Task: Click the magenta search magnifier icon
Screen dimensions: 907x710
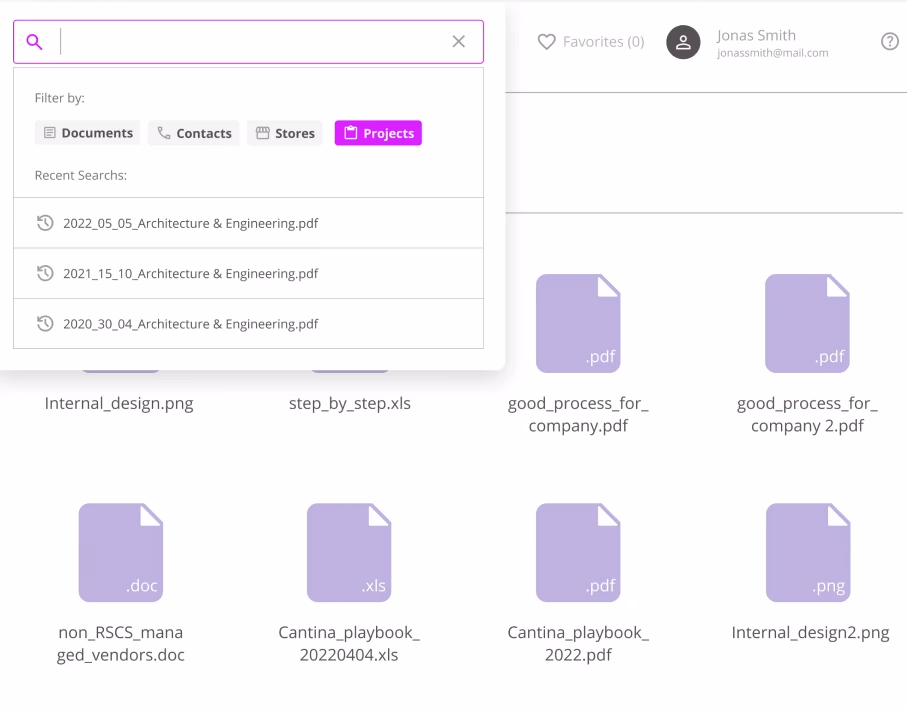Action: (x=34, y=42)
